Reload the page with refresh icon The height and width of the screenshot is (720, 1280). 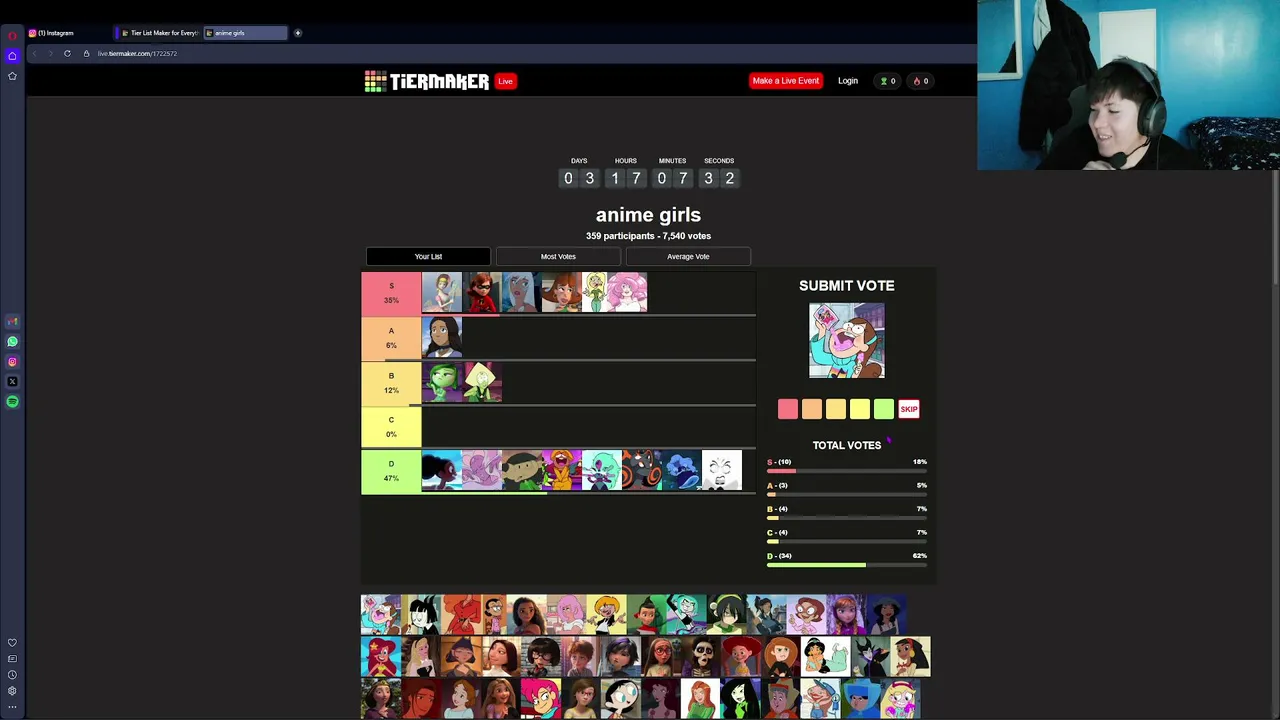[x=67, y=53]
